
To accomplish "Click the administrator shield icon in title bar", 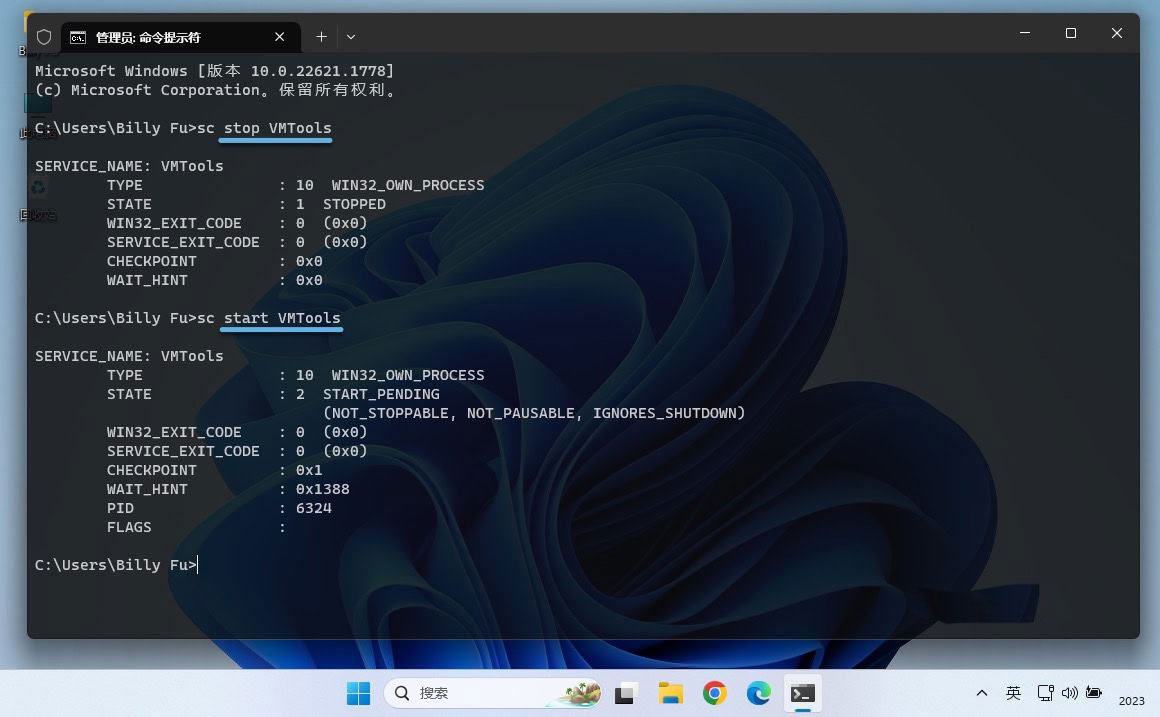I will click(x=43, y=37).
